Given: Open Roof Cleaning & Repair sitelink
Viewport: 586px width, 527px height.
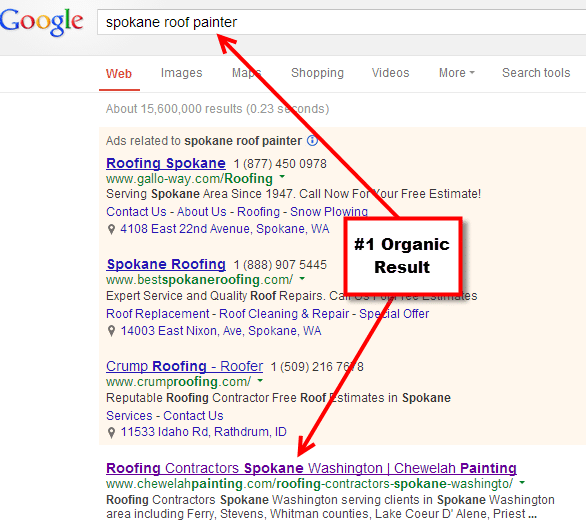Looking at the screenshot, I should click(284, 314).
